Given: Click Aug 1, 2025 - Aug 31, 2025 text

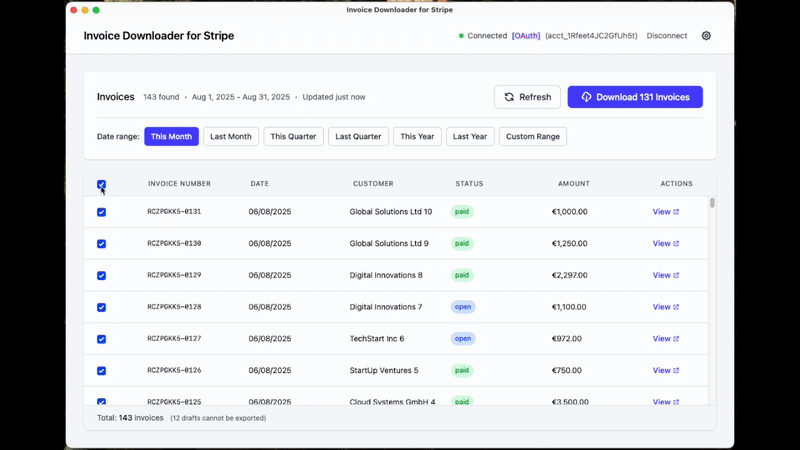Looking at the screenshot, I should pos(241,97).
